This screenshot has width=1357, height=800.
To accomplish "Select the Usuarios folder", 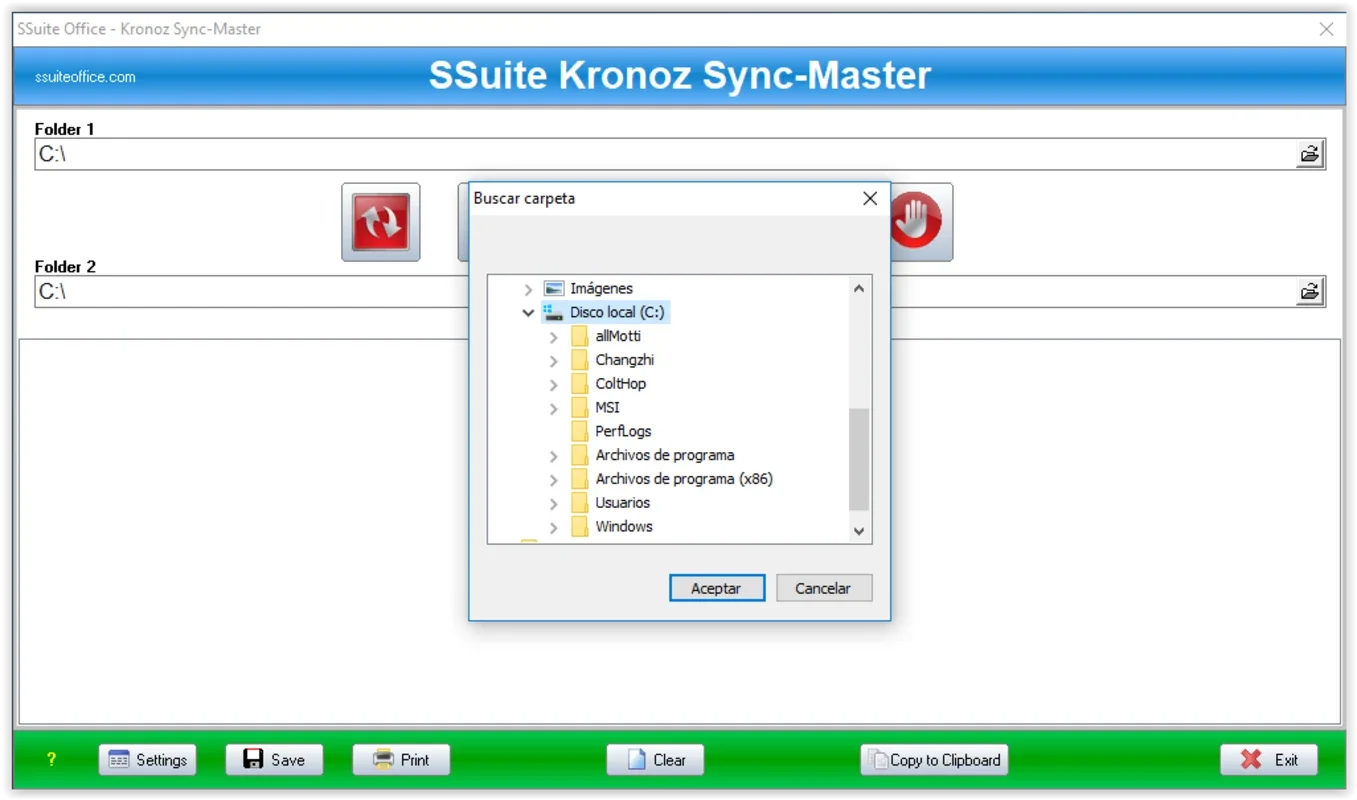I will (x=623, y=503).
